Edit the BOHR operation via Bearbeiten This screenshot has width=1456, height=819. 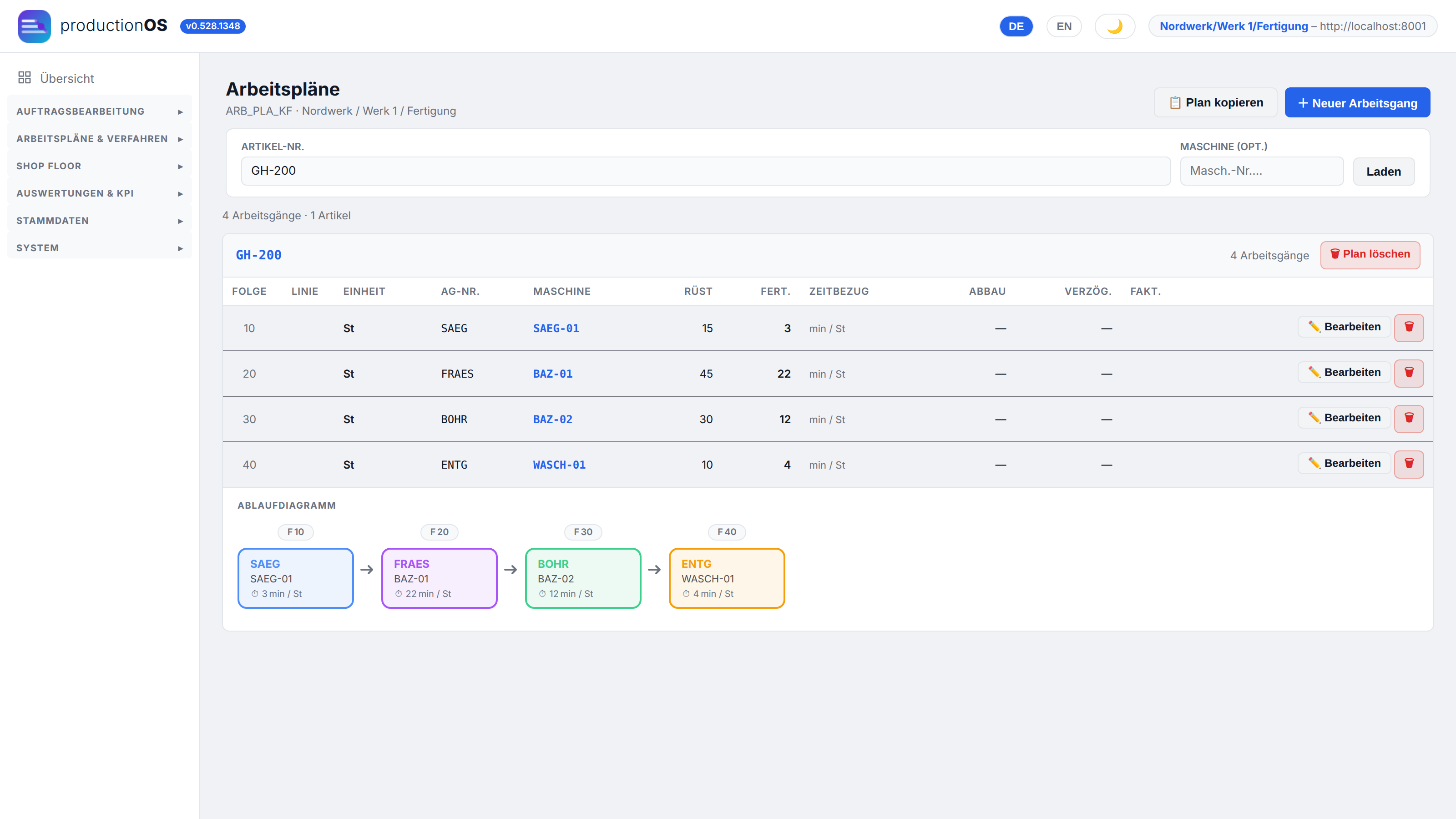coord(1344,418)
